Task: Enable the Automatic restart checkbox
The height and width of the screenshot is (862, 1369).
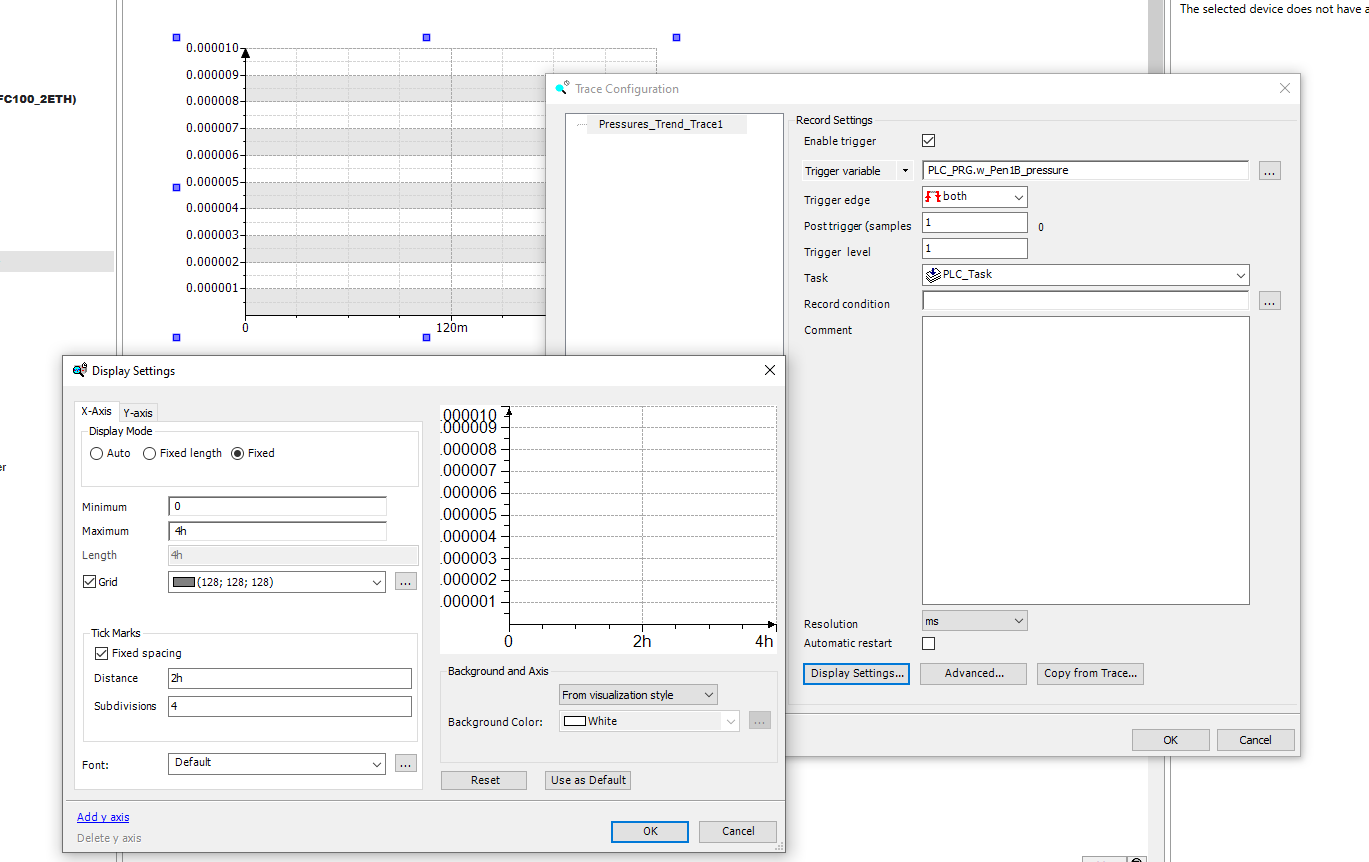Action: 928,644
